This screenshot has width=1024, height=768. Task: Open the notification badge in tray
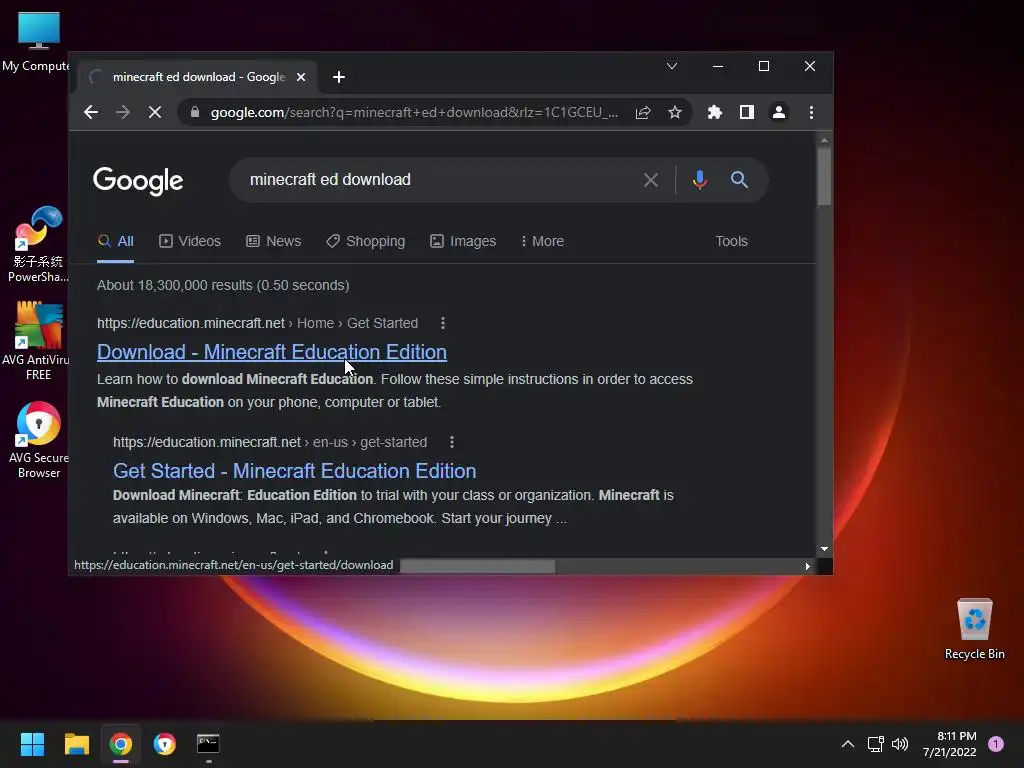click(x=996, y=744)
